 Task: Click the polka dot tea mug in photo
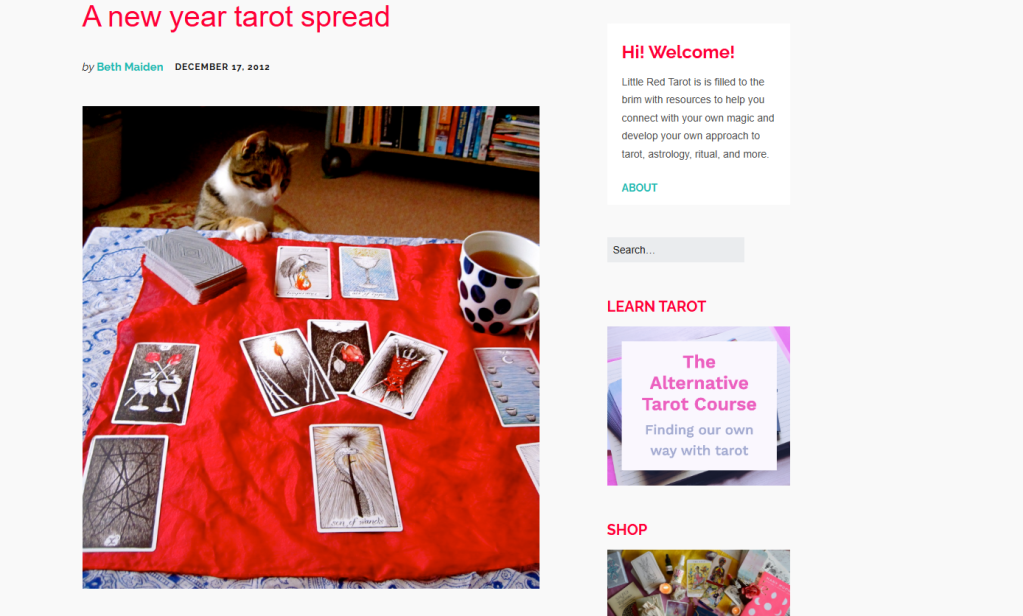tap(499, 284)
